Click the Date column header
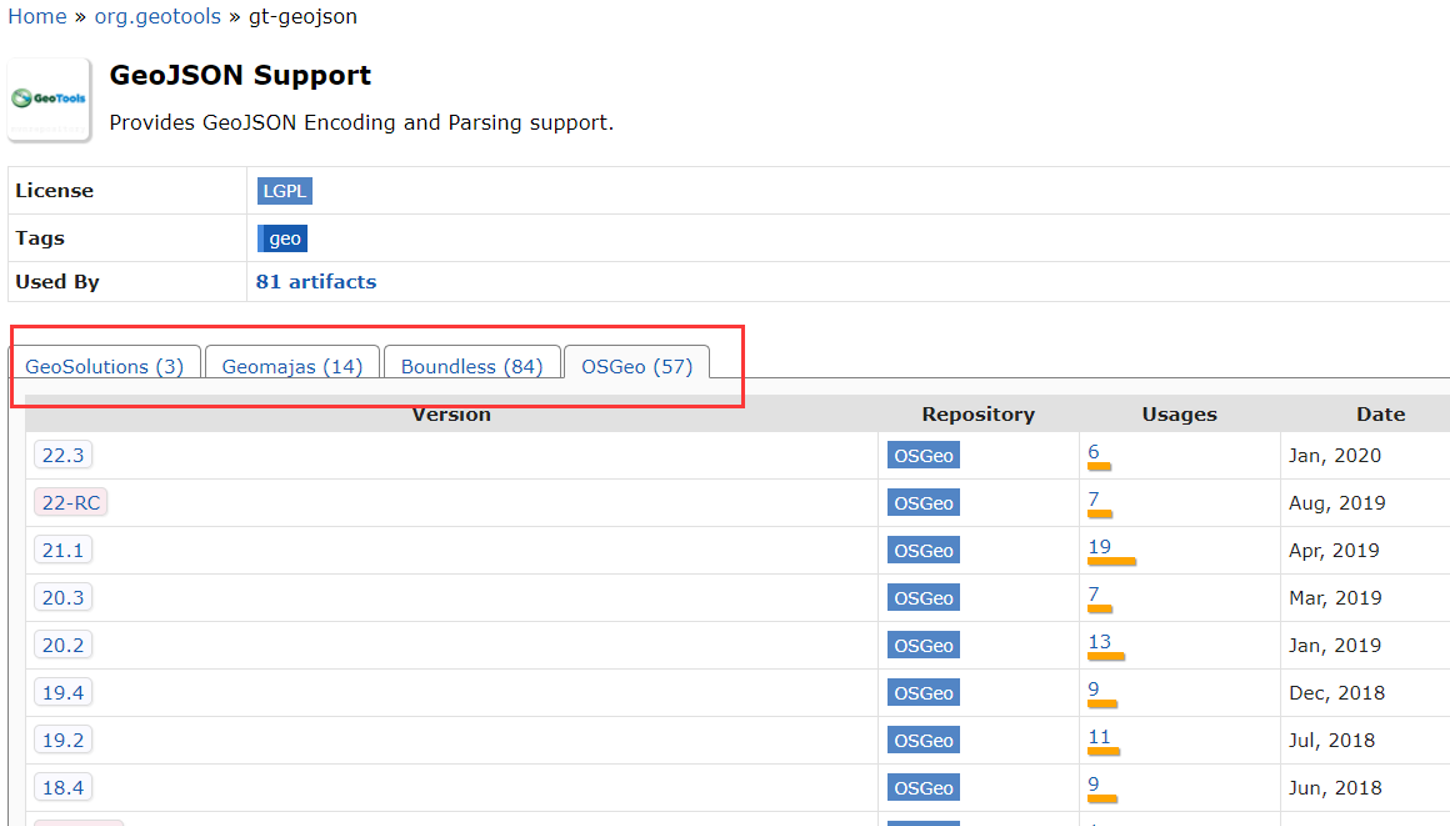The image size is (1450, 826). [1380, 414]
